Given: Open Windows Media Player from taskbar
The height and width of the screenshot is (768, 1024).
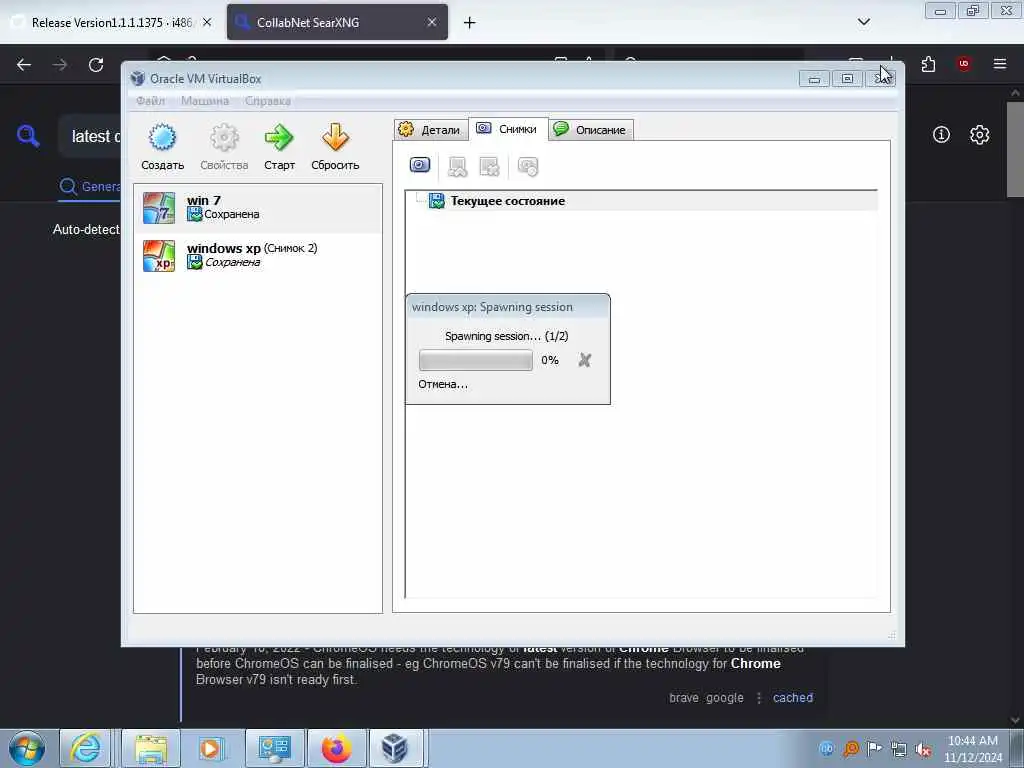Looking at the screenshot, I should click(x=210, y=748).
